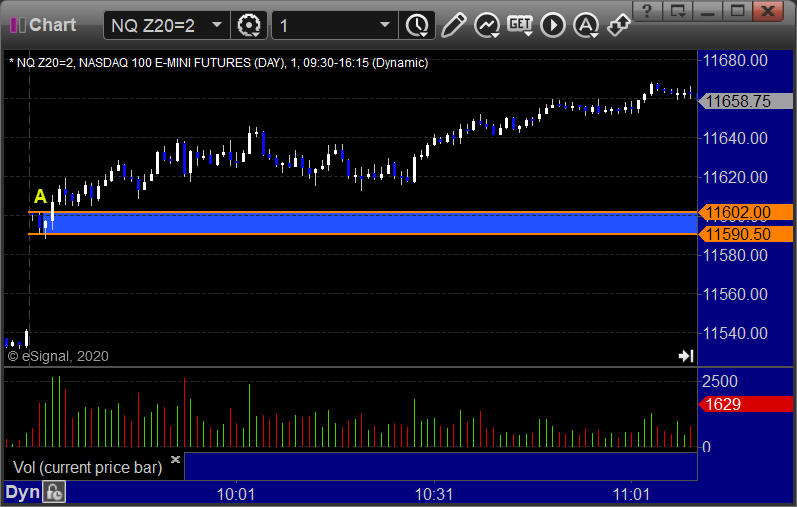Open the GET tools icon
The height and width of the screenshot is (507, 797).
tap(519, 25)
